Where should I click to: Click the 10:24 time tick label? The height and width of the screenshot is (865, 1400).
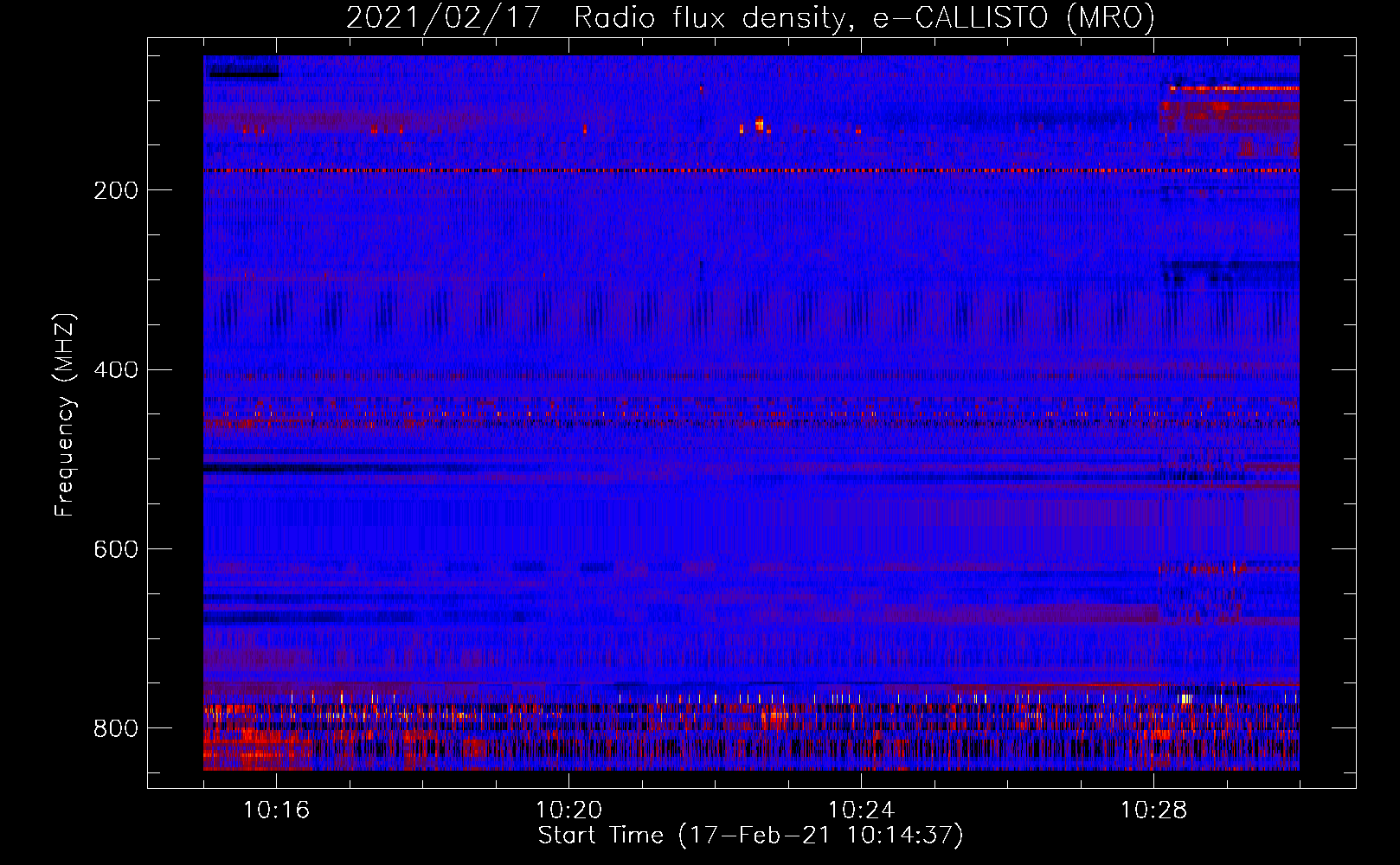coord(861,811)
